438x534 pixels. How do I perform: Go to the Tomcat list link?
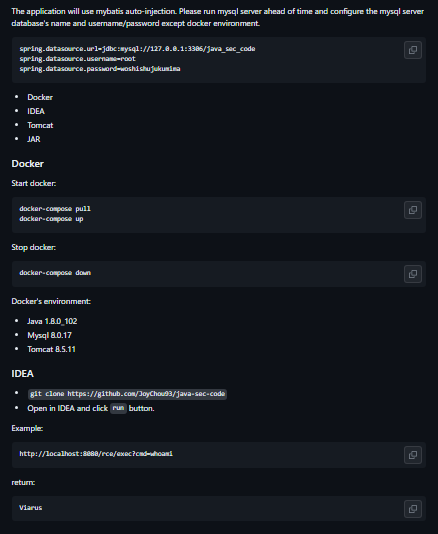pyautogui.click(x=40, y=125)
